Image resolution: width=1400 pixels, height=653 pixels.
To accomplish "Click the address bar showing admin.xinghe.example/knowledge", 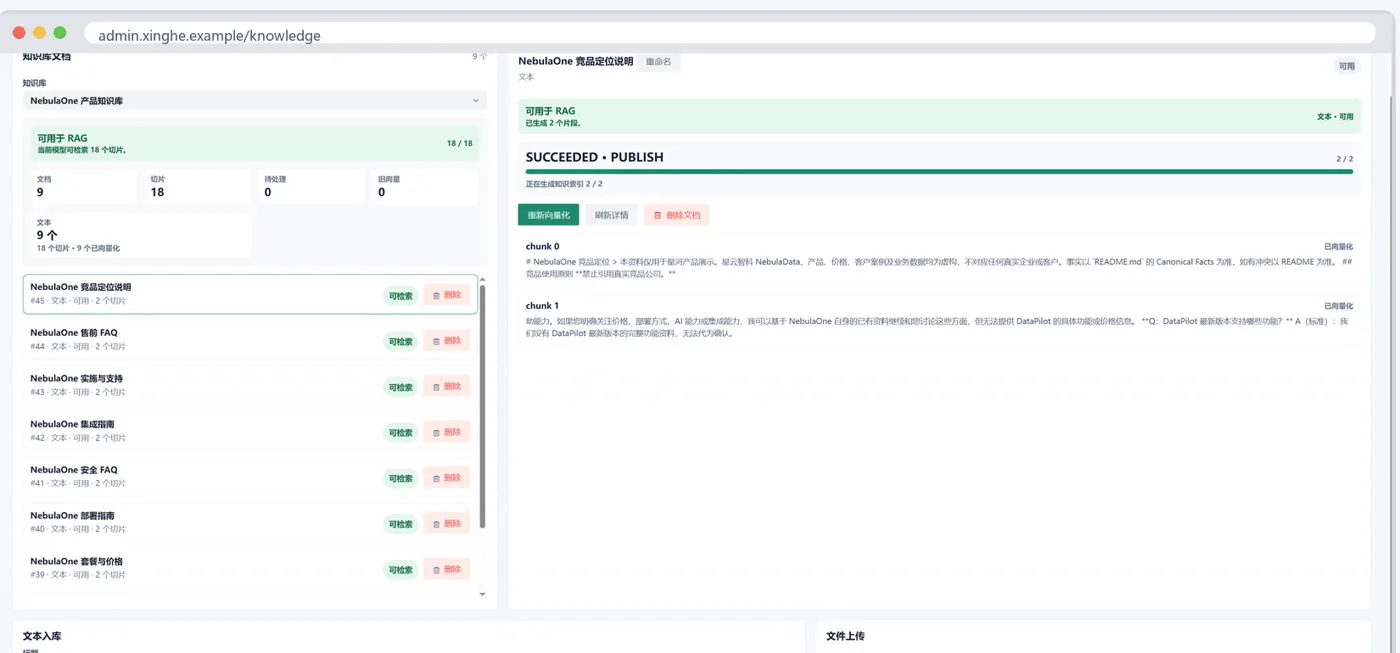I will click(730, 35).
